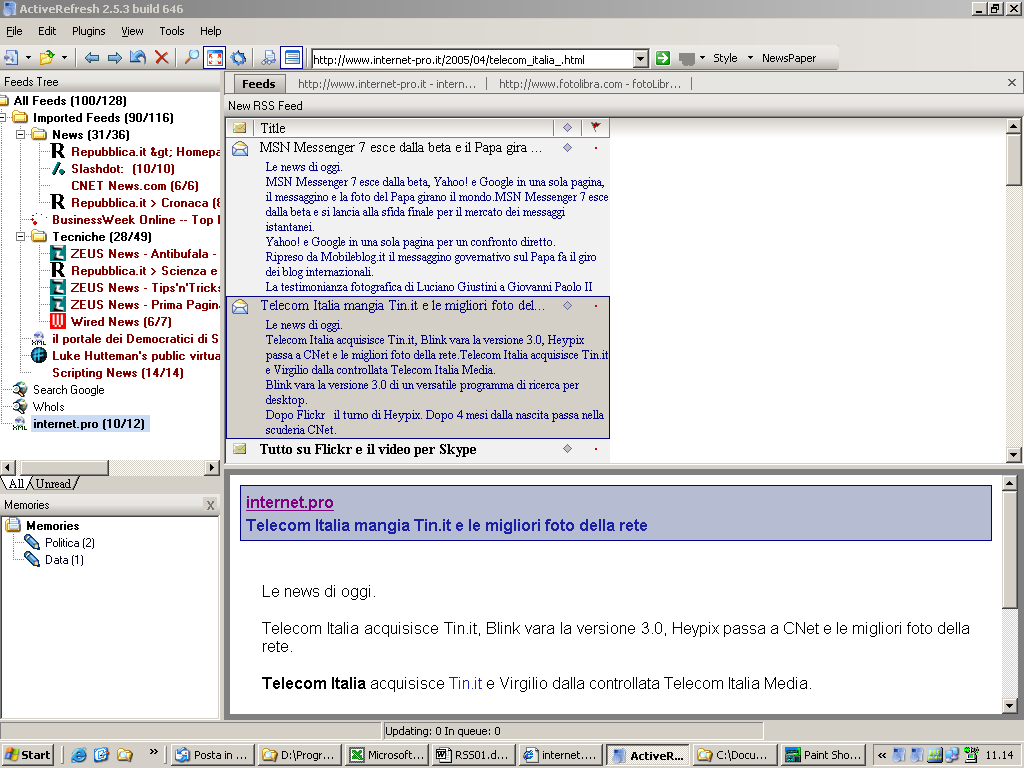Image resolution: width=1024 pixels, height=768 pixels.
Task: Go forward with the right arrow
Action: [x=114, y=58]
